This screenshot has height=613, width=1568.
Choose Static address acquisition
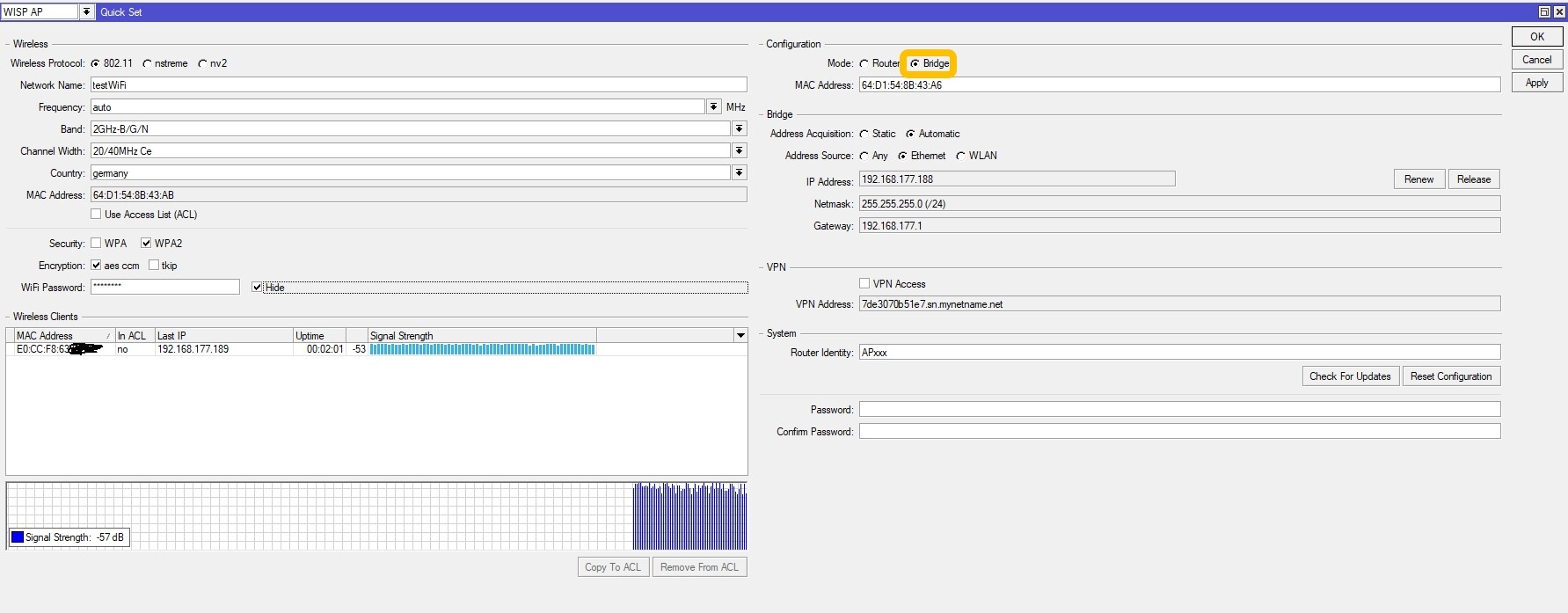(864, 134)
